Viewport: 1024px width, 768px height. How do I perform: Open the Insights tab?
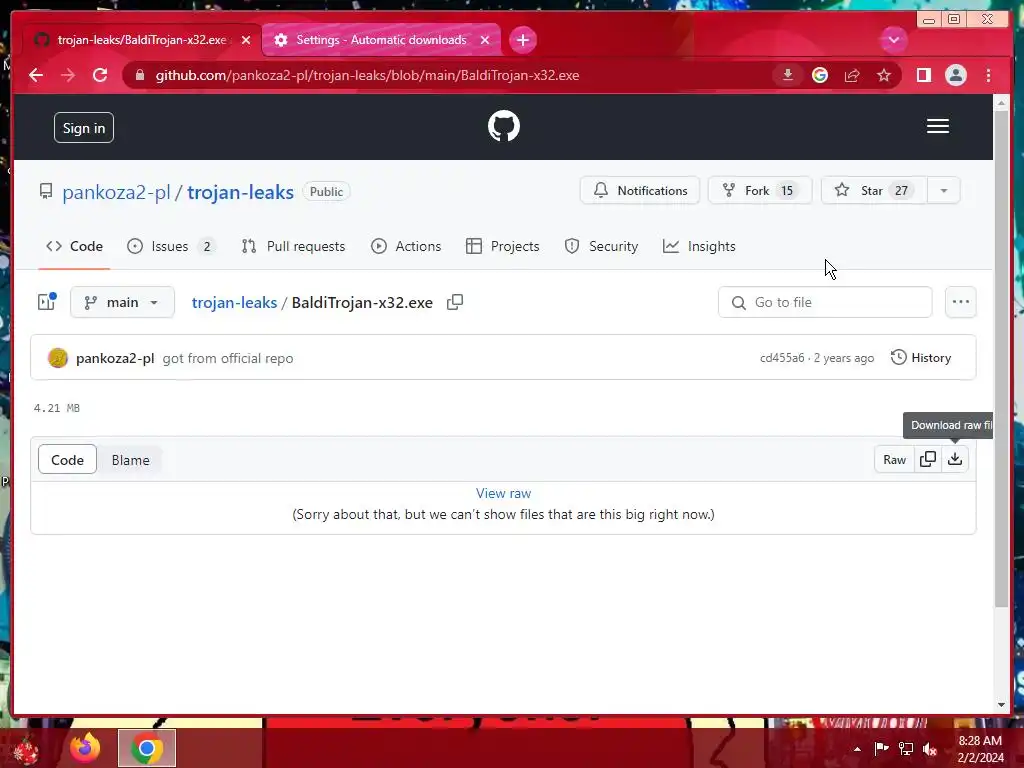pyautogui.click(x=699, y=246)
